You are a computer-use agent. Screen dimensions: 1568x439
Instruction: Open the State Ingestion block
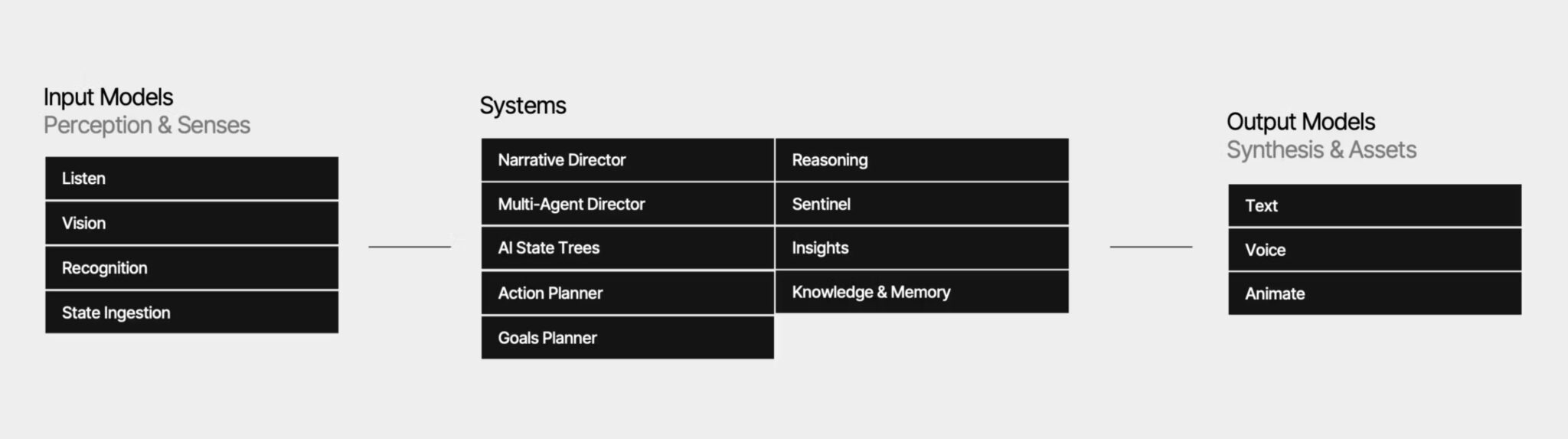coord(191,313)
